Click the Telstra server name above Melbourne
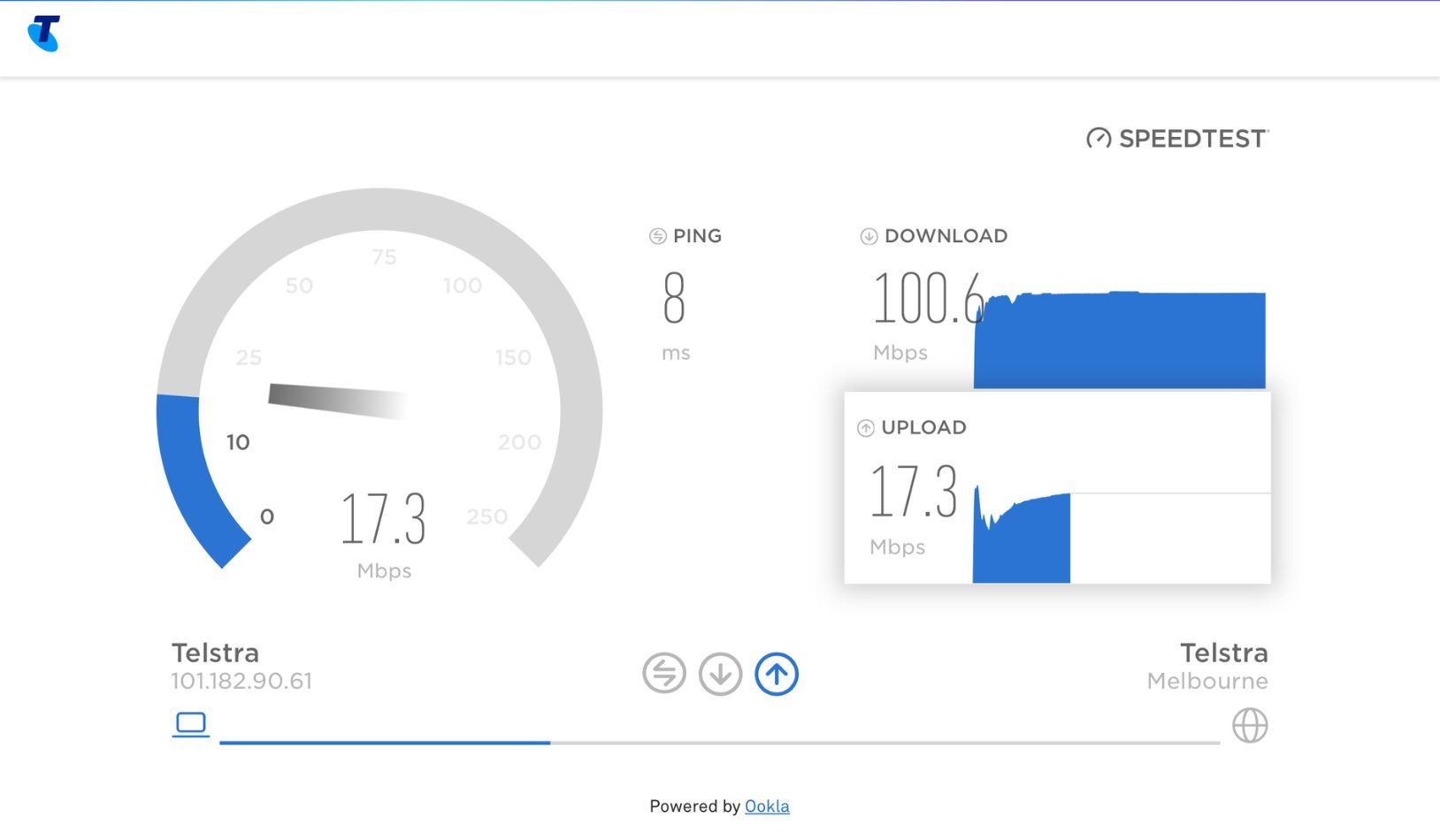 coord(1224,653)
